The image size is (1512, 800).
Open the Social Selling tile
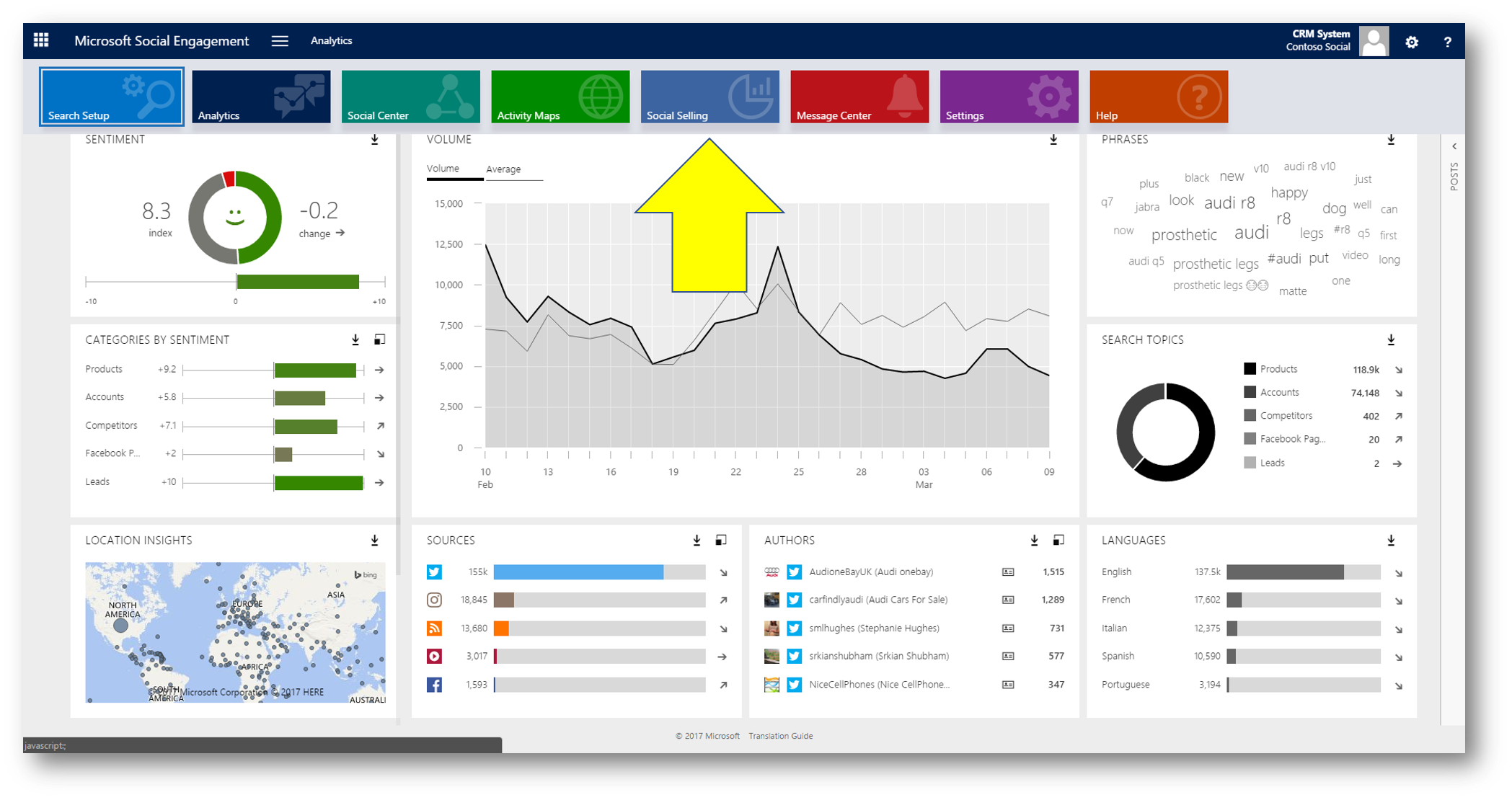(709, 97)
